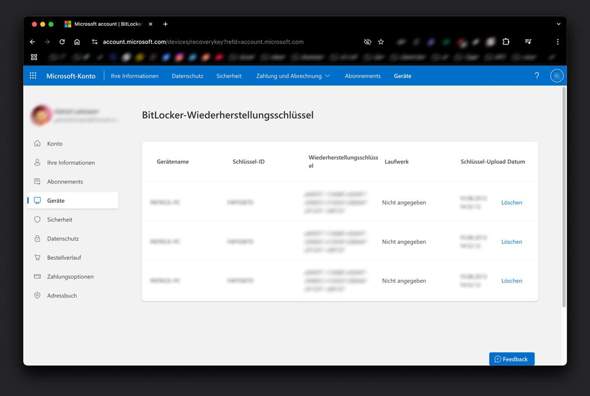Click the Sicherheit shield icon

point(37,219)
